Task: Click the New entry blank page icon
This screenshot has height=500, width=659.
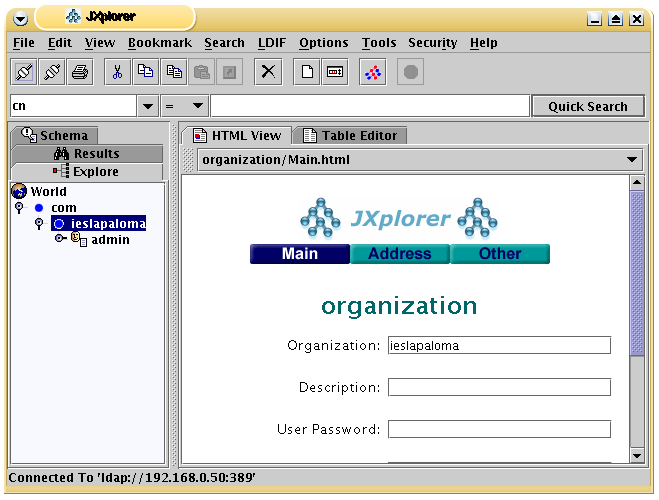Action: pyautogui.click(x=308, y=72)
